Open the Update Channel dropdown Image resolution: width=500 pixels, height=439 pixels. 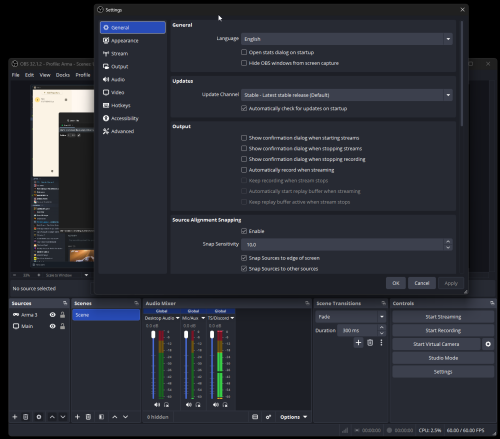[347, 95]
